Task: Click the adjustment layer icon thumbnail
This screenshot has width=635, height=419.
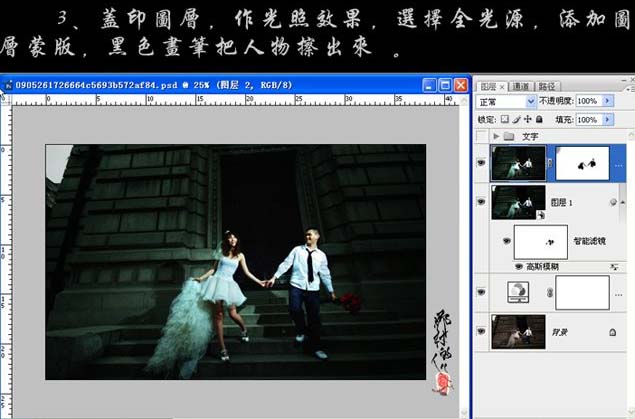Action: pos(518,292)
